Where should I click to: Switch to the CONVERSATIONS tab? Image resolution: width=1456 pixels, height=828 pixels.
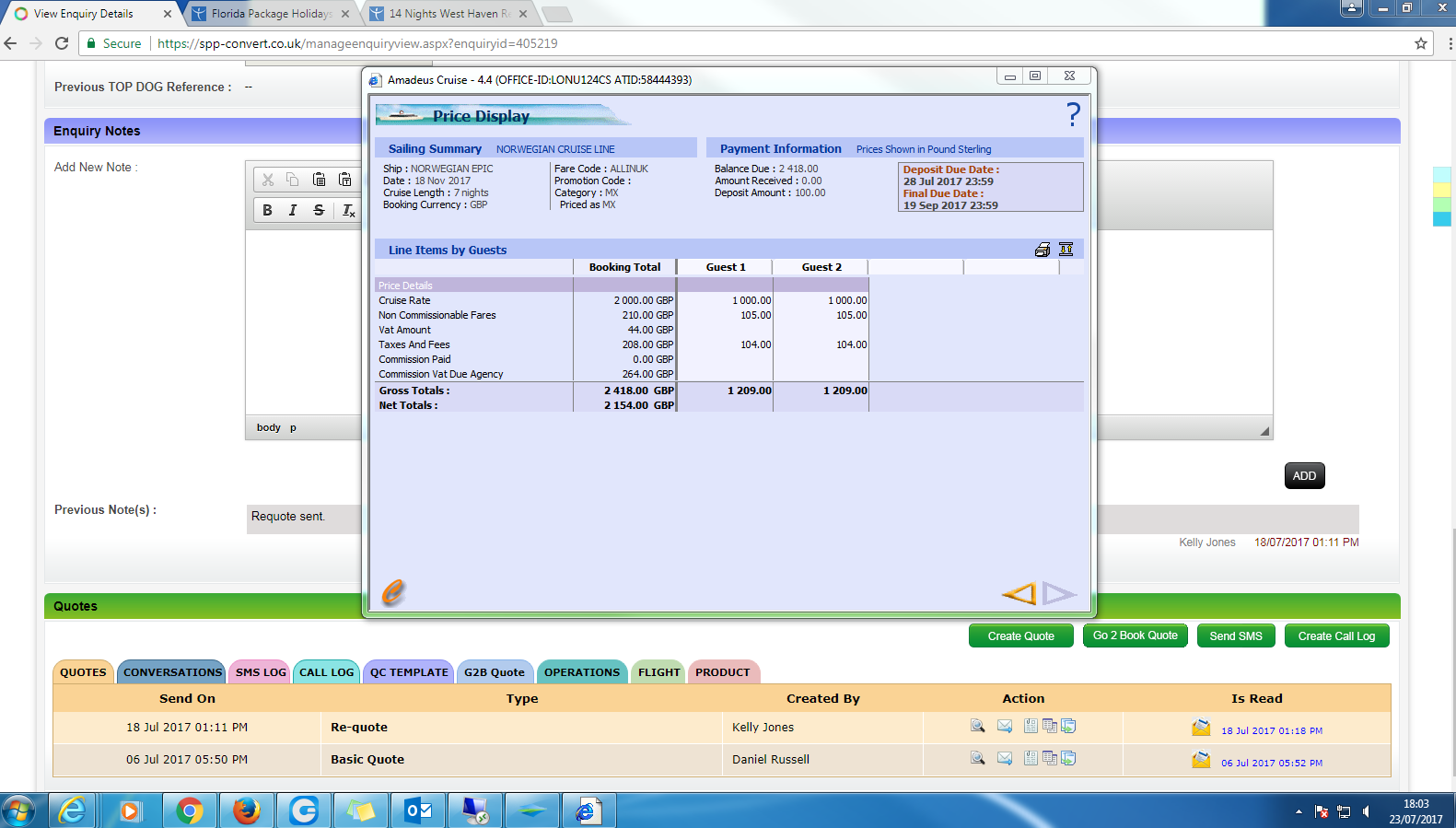(x=172, y=672)
